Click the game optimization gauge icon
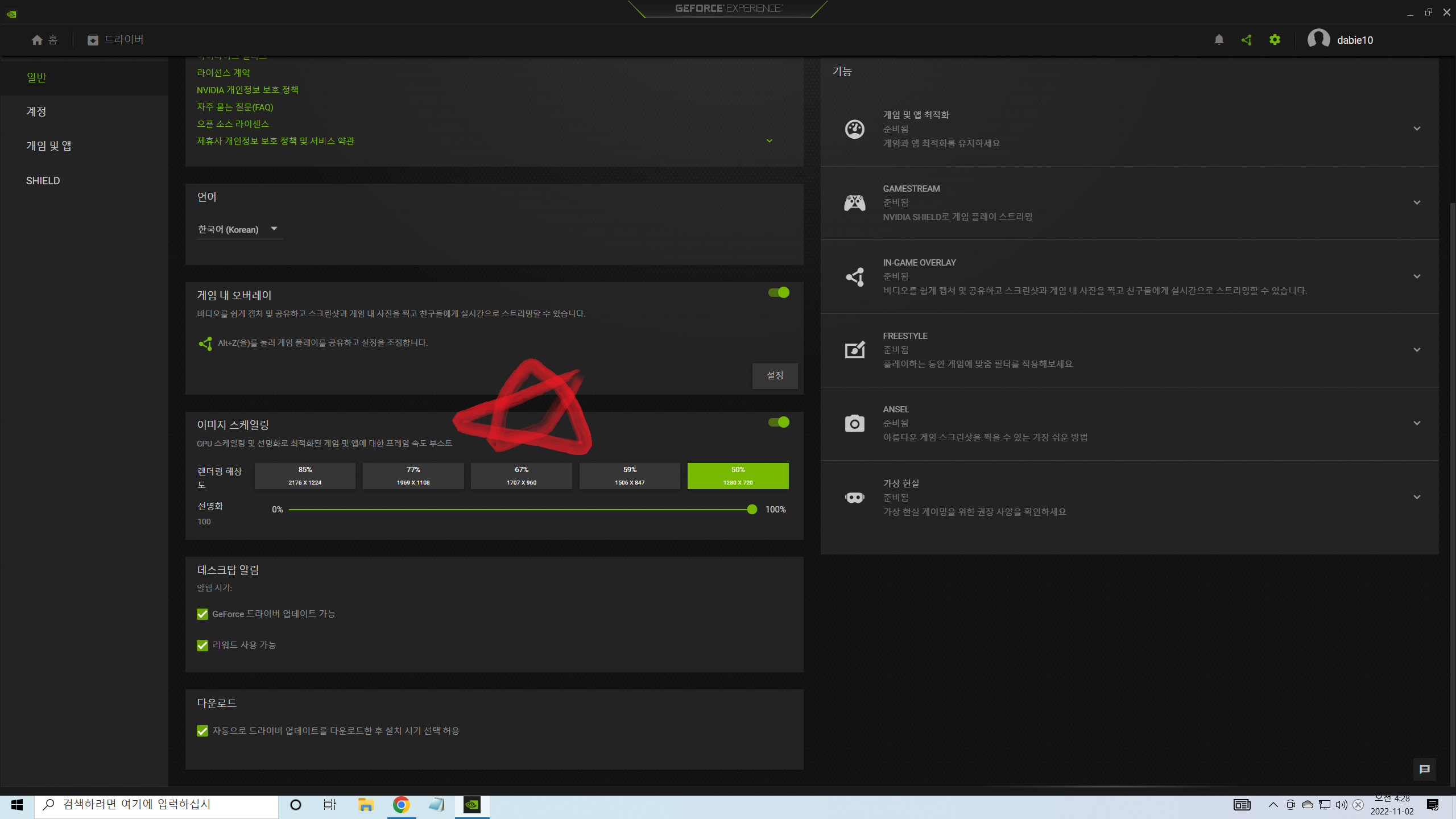 (x=854, y=129)
